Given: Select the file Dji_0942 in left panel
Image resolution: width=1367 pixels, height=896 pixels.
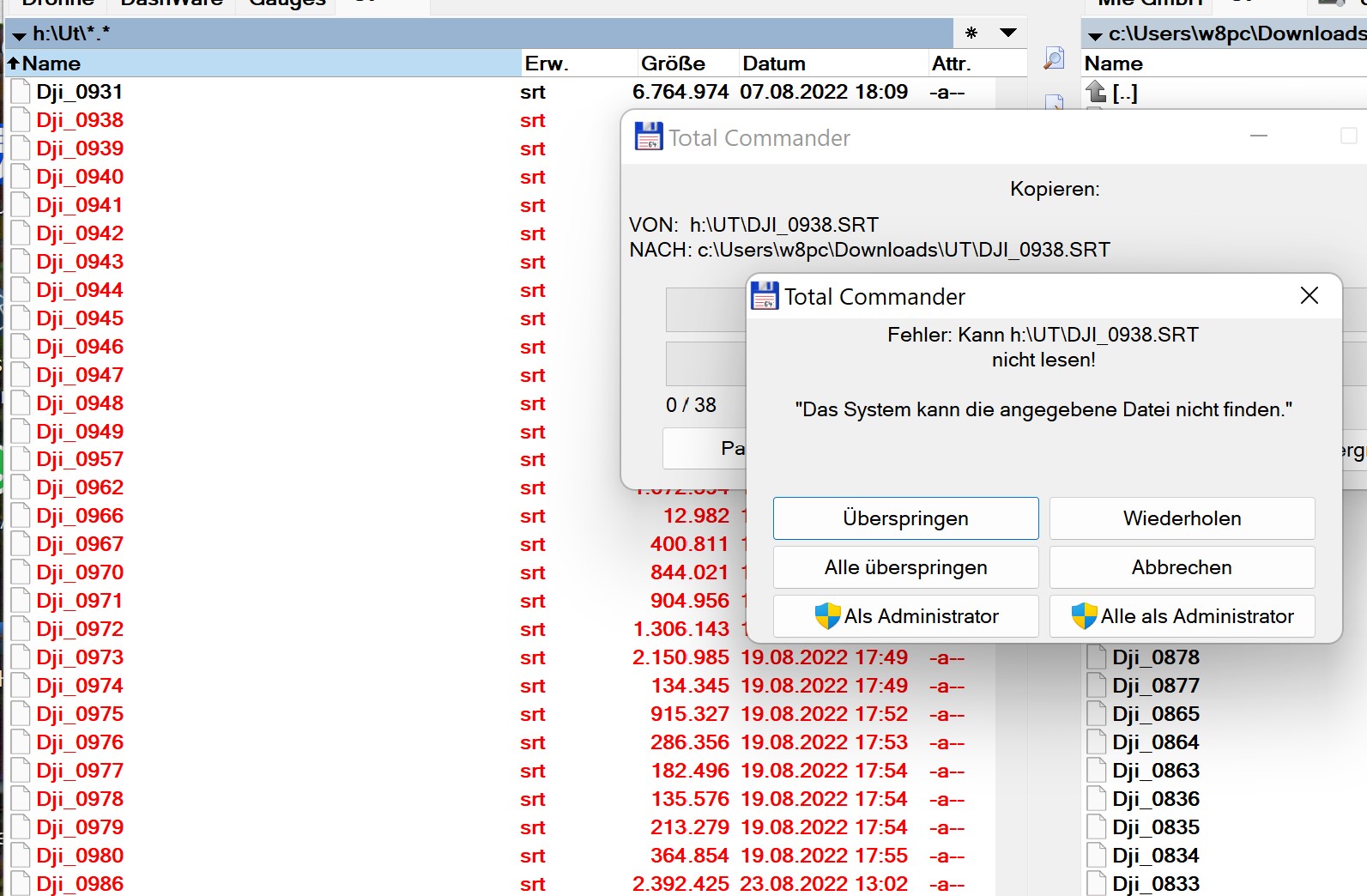Looking at the screenshot, I should [x=80, y=233].
